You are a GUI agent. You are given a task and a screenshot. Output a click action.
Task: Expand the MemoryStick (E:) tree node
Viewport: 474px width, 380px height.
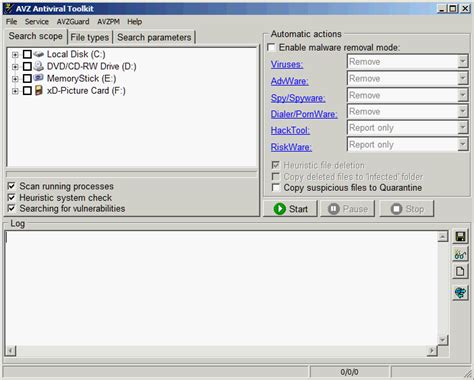[15, 79]
